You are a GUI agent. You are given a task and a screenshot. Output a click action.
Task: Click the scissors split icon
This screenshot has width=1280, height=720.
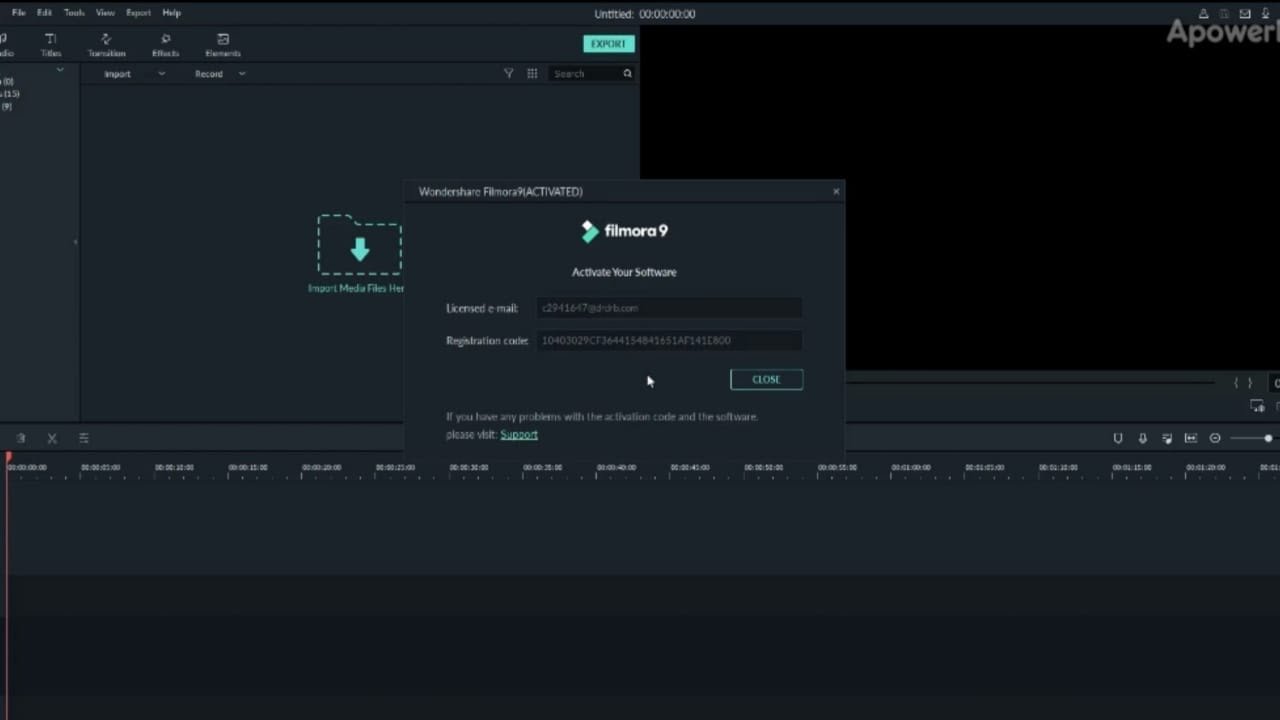point(52,438)
